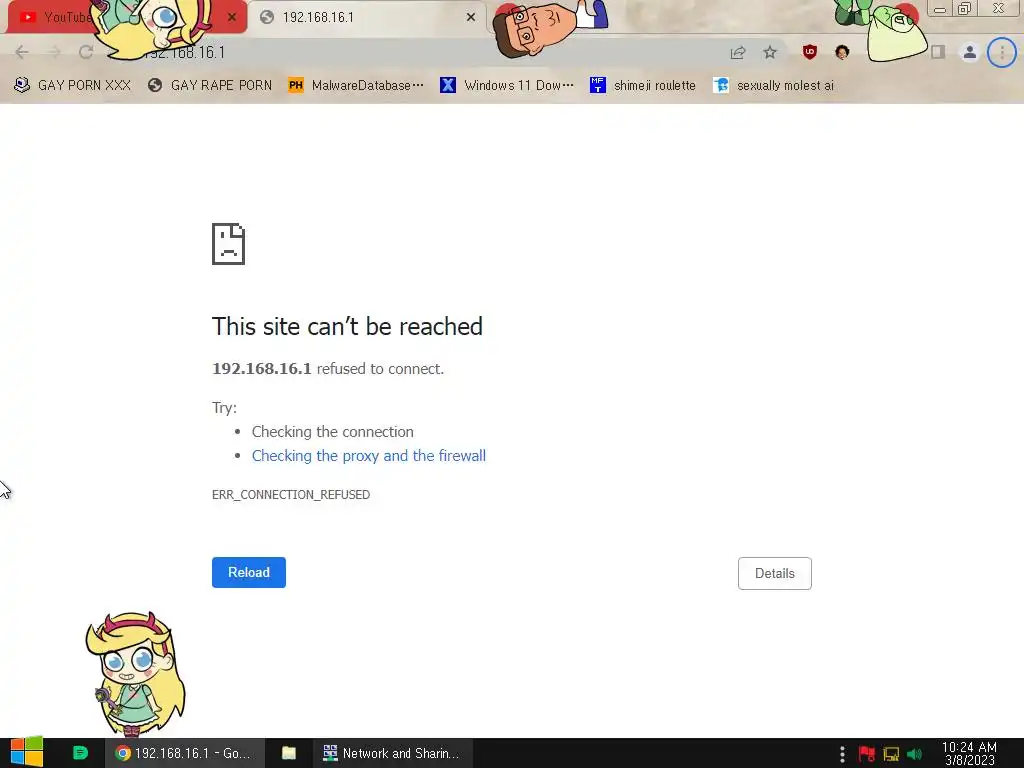
Task: Go back using the browser back arrow
Action: click(x=22, y=52)
